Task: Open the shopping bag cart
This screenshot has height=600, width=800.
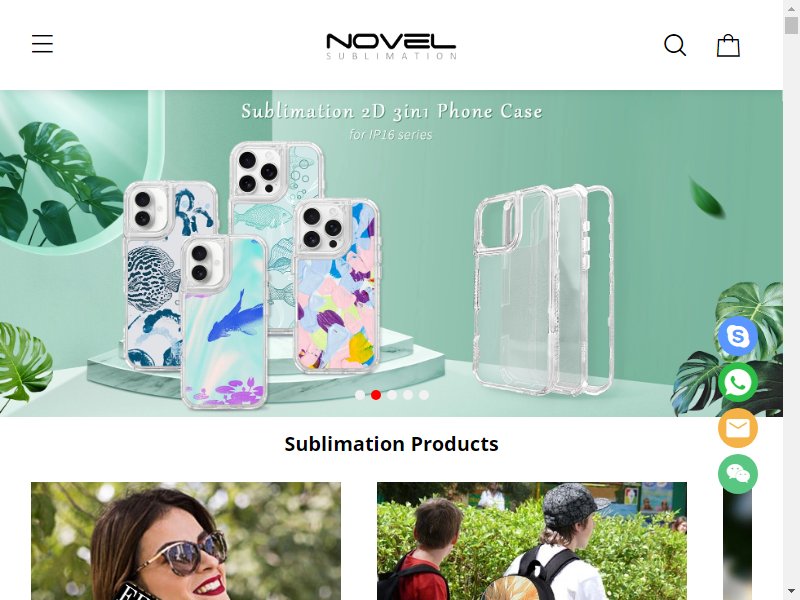Action: 728,45
